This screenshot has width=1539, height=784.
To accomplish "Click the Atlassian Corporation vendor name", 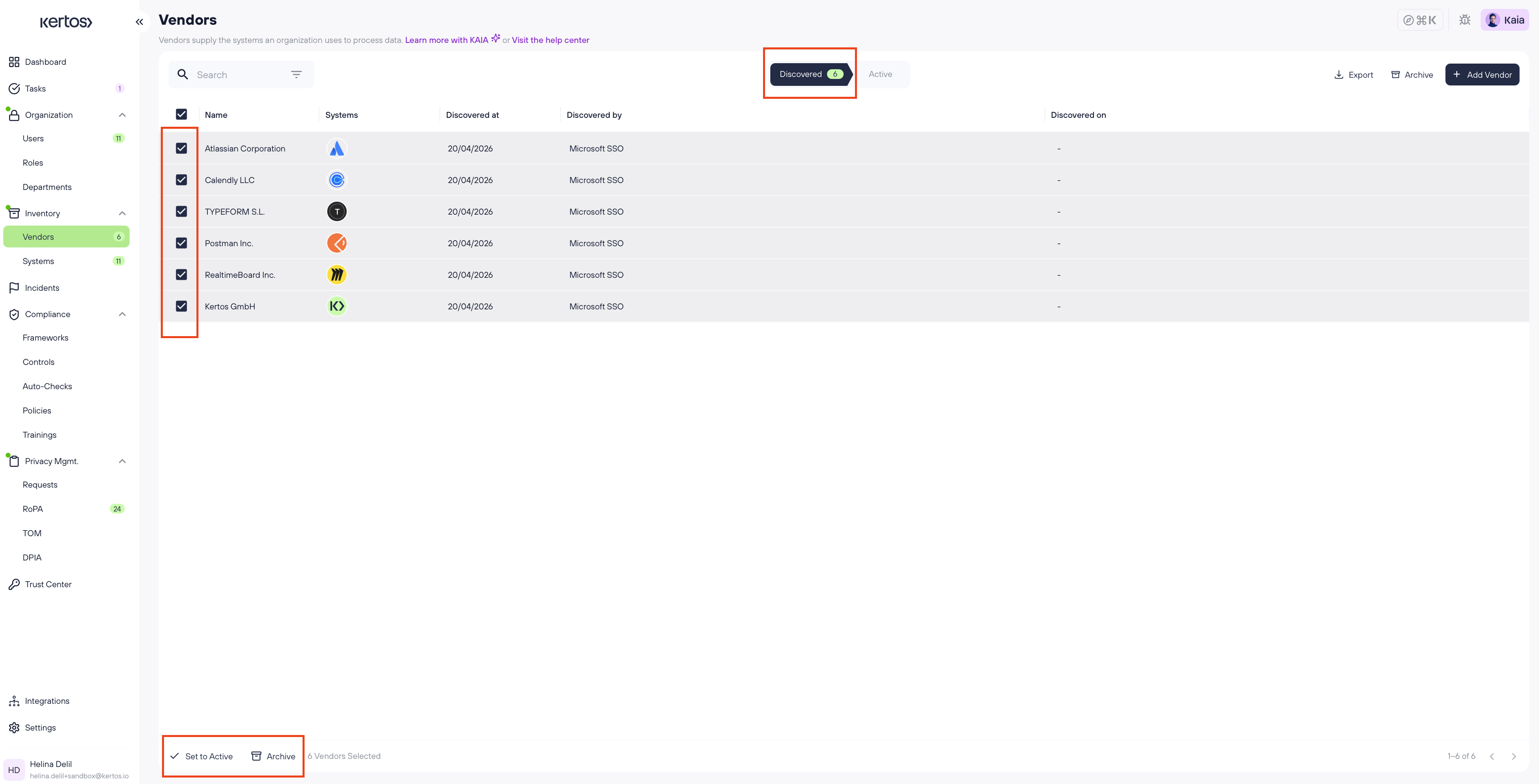I will pyautogui.click(x=245, y=148).
